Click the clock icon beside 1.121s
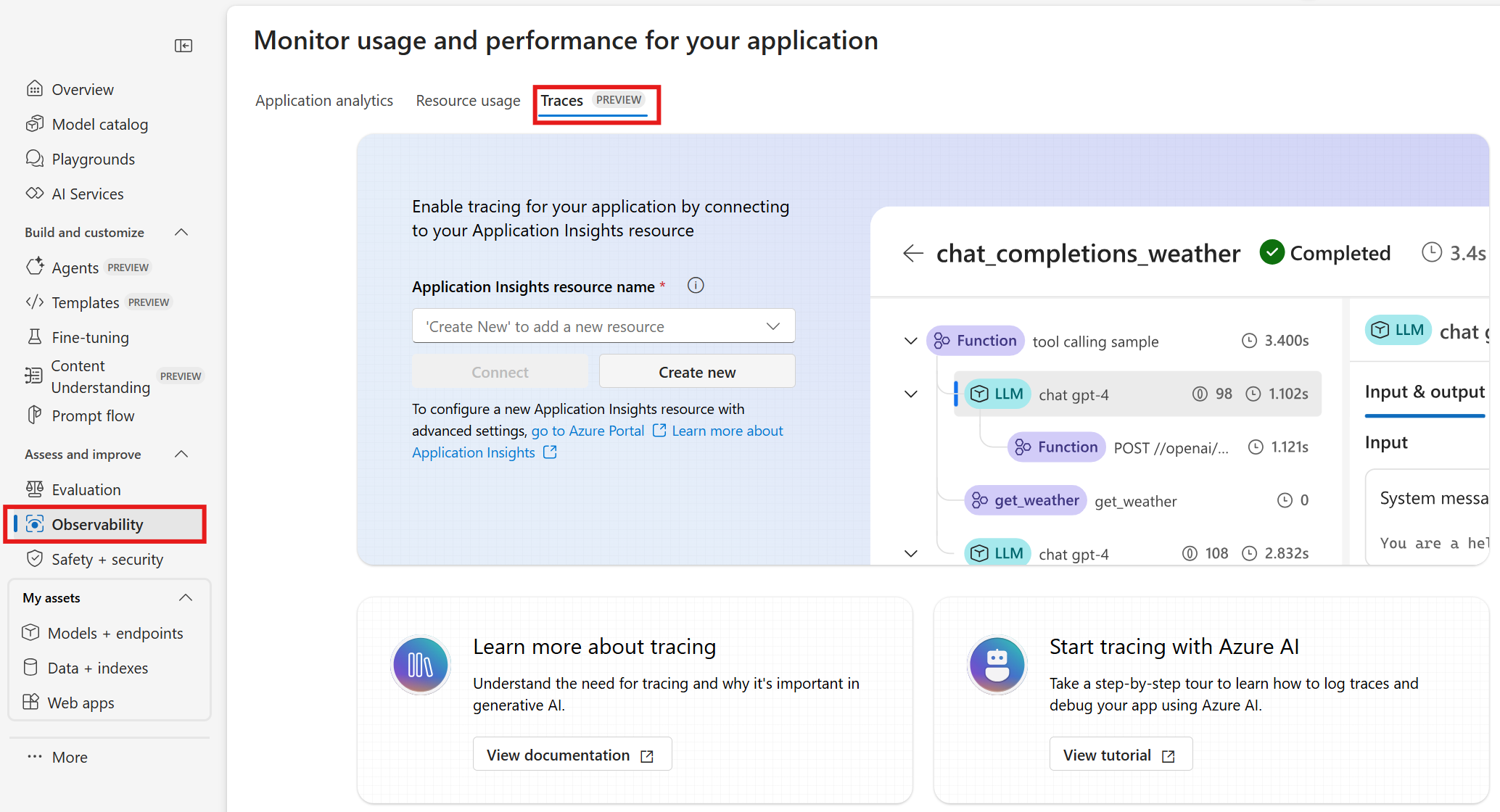 1256,447
